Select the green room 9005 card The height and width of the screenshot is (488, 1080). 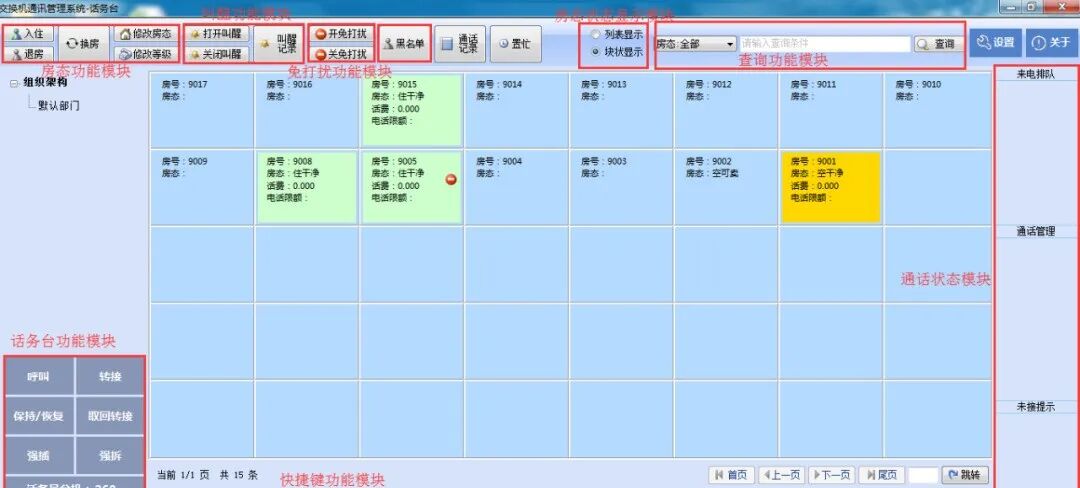click(x=411, y=187)
